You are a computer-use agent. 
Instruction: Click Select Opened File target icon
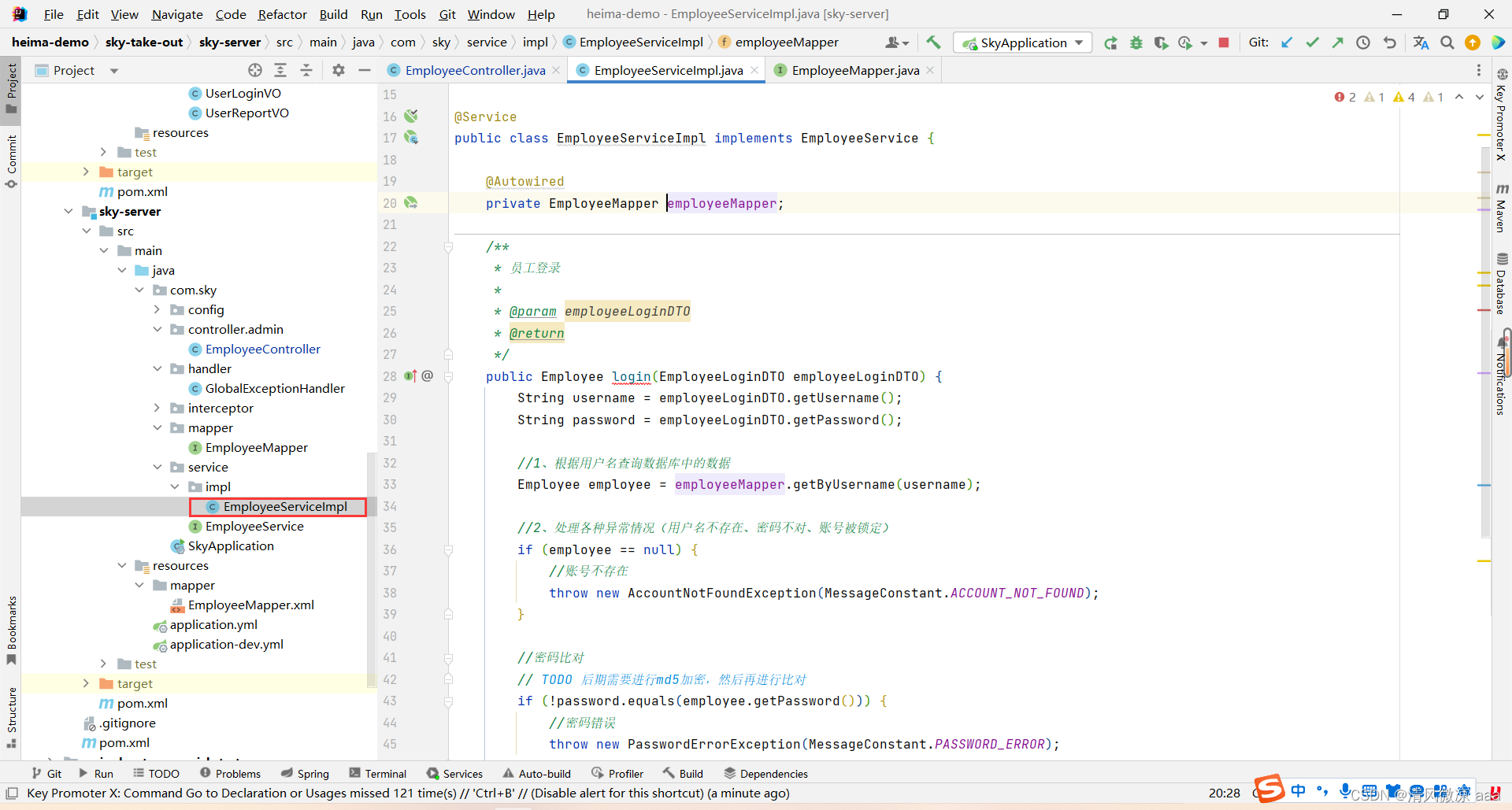pyautogui.click(x=254, y=70)
